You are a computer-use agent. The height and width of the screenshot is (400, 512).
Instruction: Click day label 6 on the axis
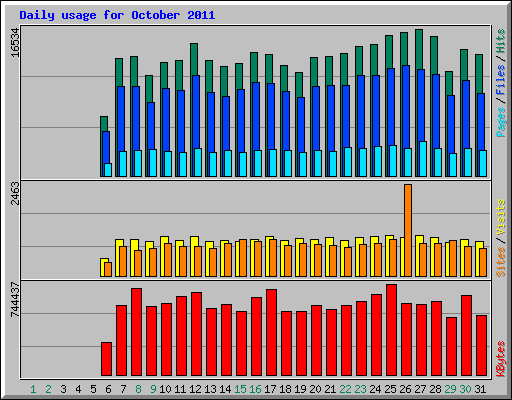[x=108, y=389]
